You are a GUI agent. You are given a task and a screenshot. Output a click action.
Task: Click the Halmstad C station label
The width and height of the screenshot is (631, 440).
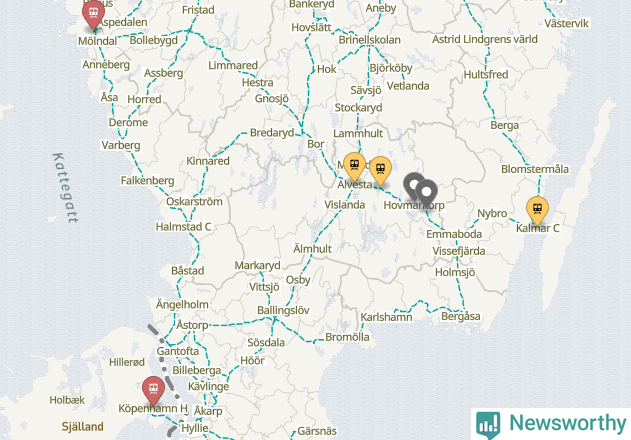(x=183, y=227)
